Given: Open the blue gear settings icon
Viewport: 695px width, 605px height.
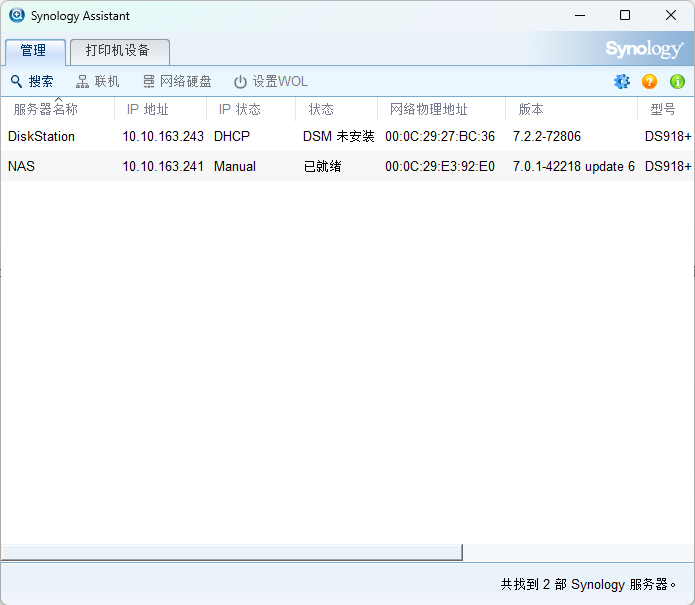Looking at the screenshot, I should (621, 82).
